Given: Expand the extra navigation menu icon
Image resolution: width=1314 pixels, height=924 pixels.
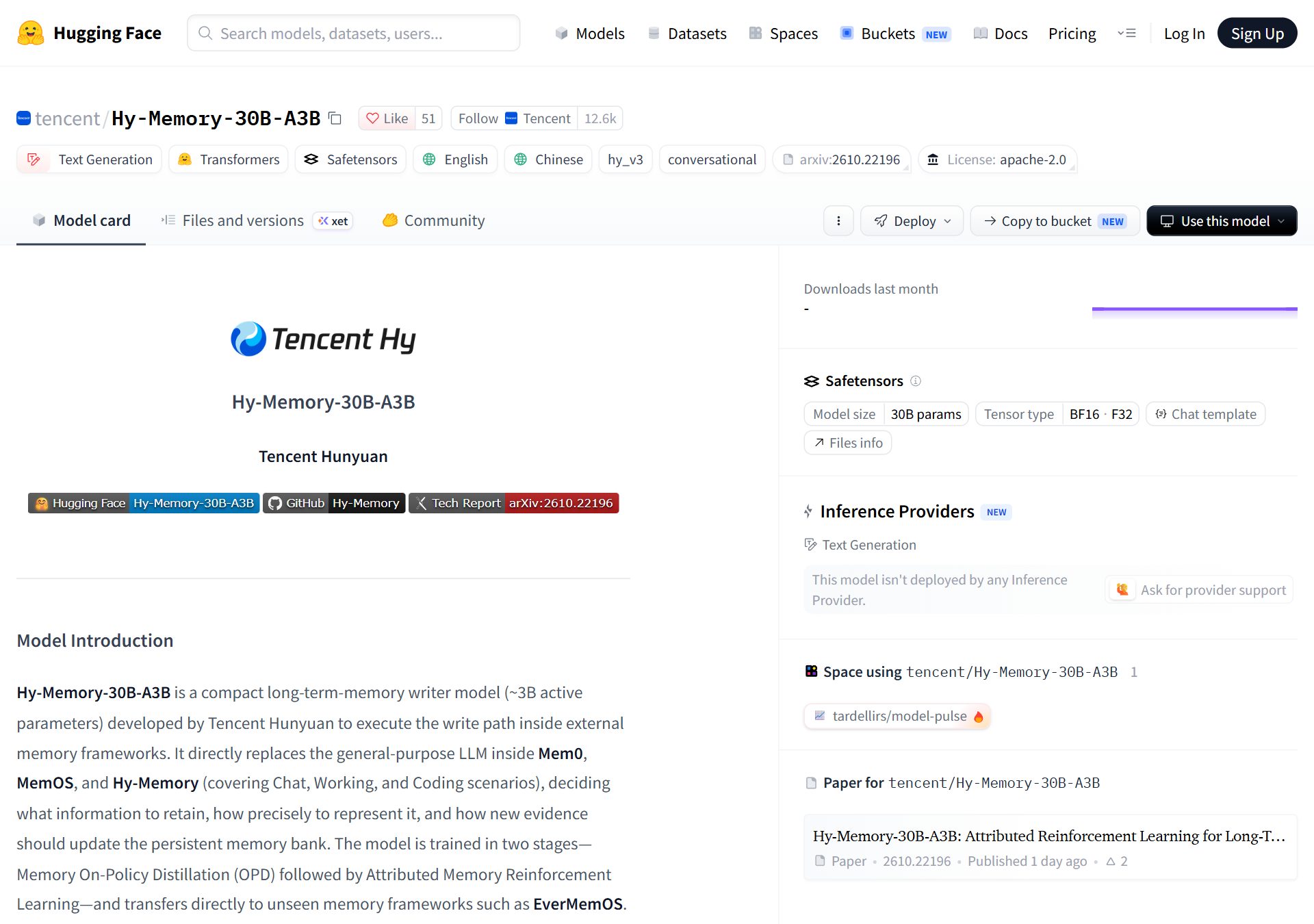Looking at the screenshot, I should [x=1126, y=33].
